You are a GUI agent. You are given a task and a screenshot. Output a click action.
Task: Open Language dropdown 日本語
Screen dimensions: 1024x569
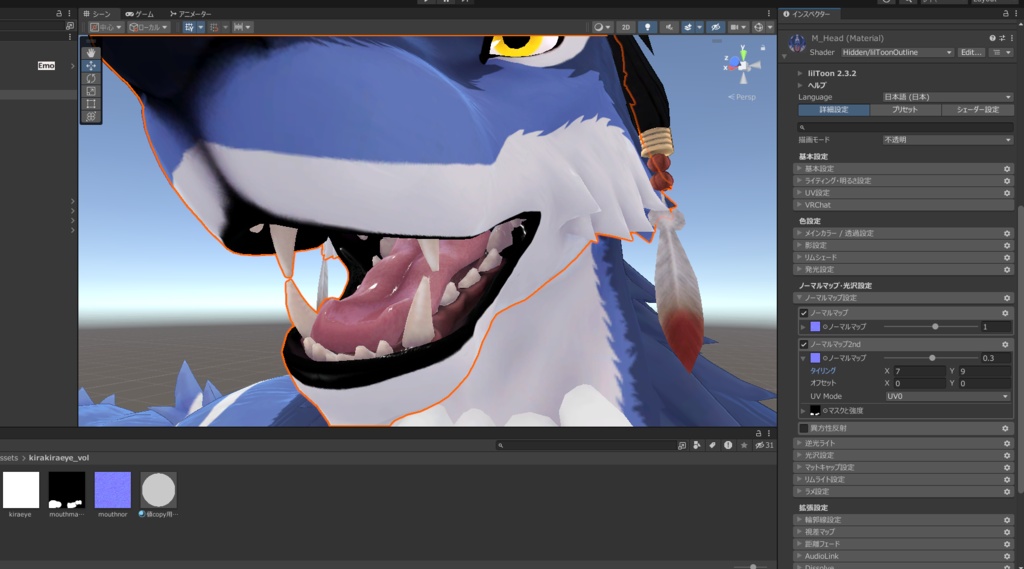(x=947, y=97)
